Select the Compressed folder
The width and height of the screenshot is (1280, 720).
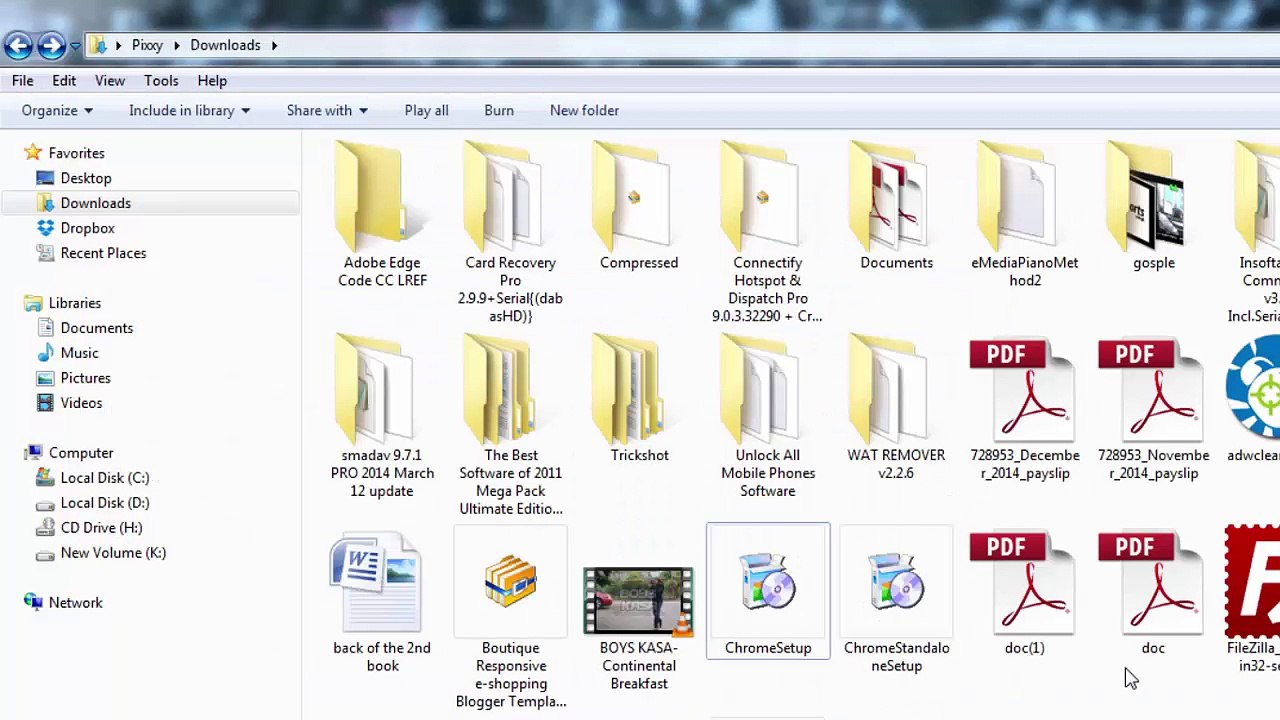(x=639, y=206)
